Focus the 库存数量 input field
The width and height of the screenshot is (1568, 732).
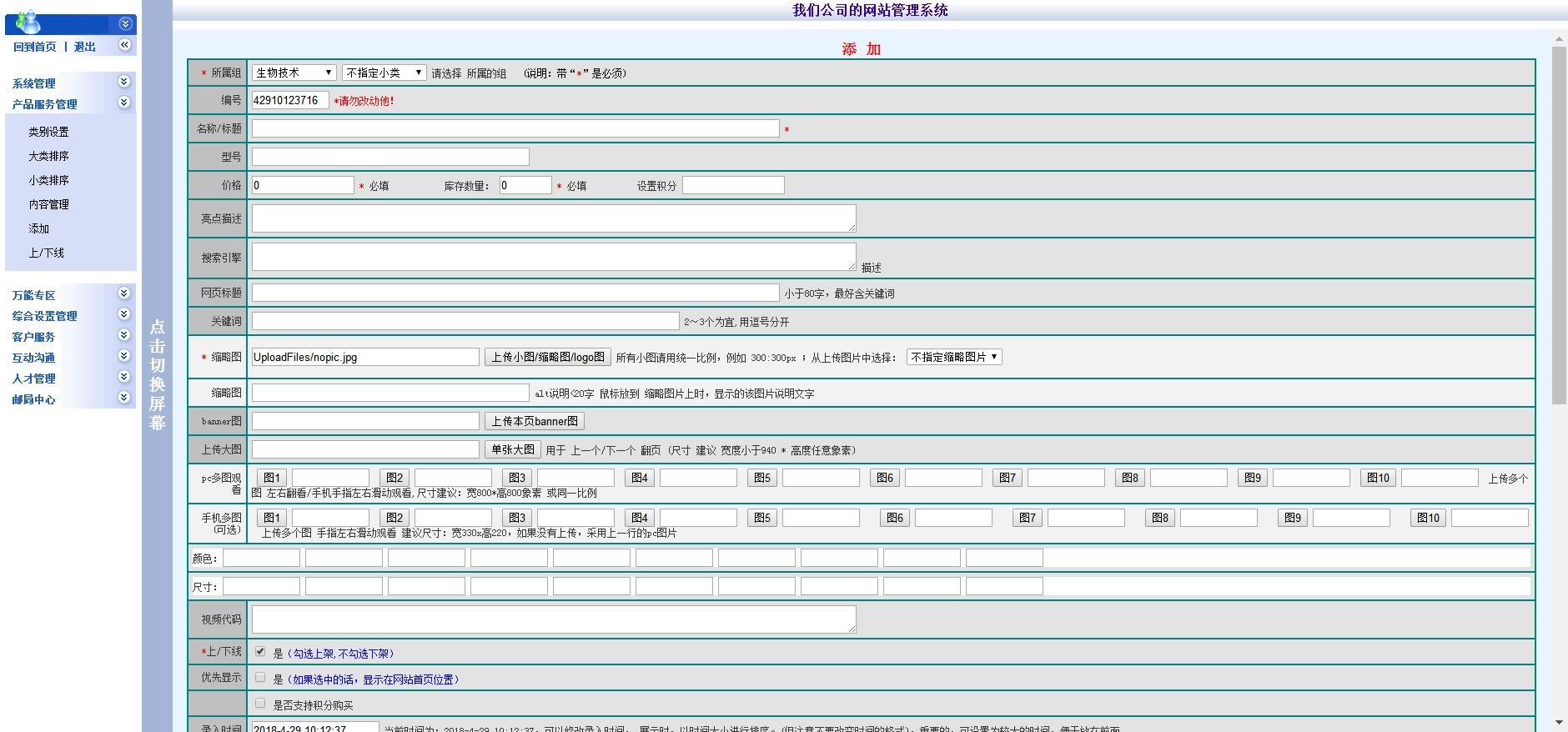[x=525, y=185]
